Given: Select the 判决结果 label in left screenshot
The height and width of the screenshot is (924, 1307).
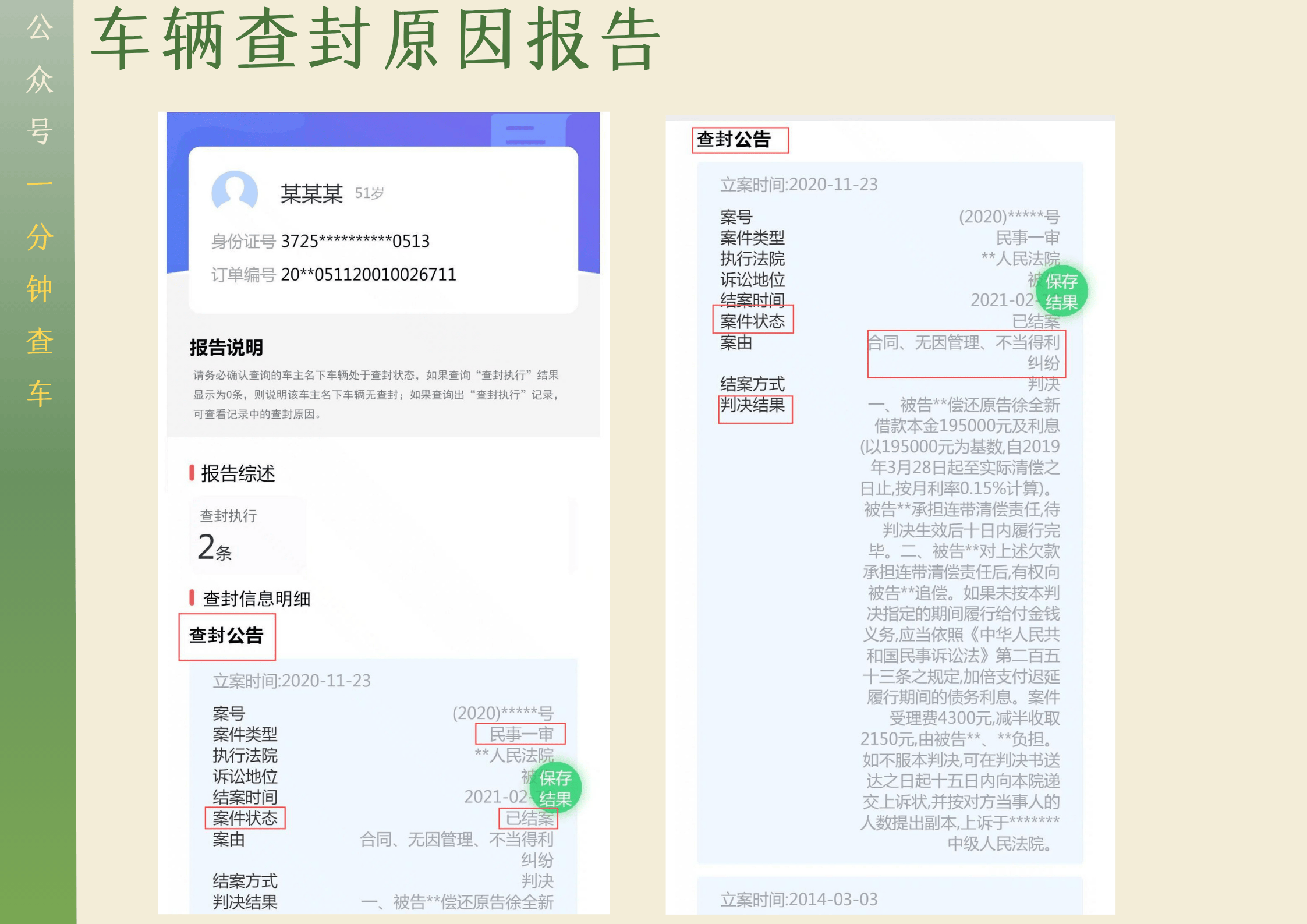Looking at the screenshot, I should [245, 902].
